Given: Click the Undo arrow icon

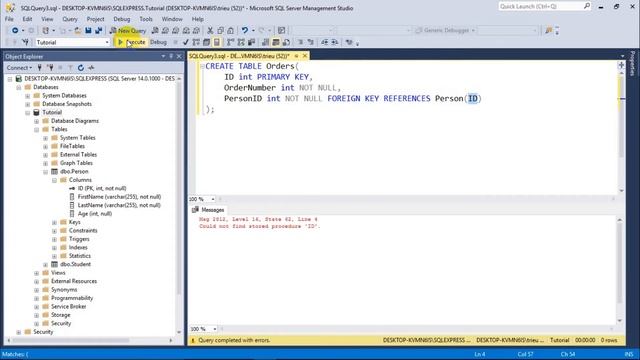Looking at the screenshot, I should pos(245,31).
